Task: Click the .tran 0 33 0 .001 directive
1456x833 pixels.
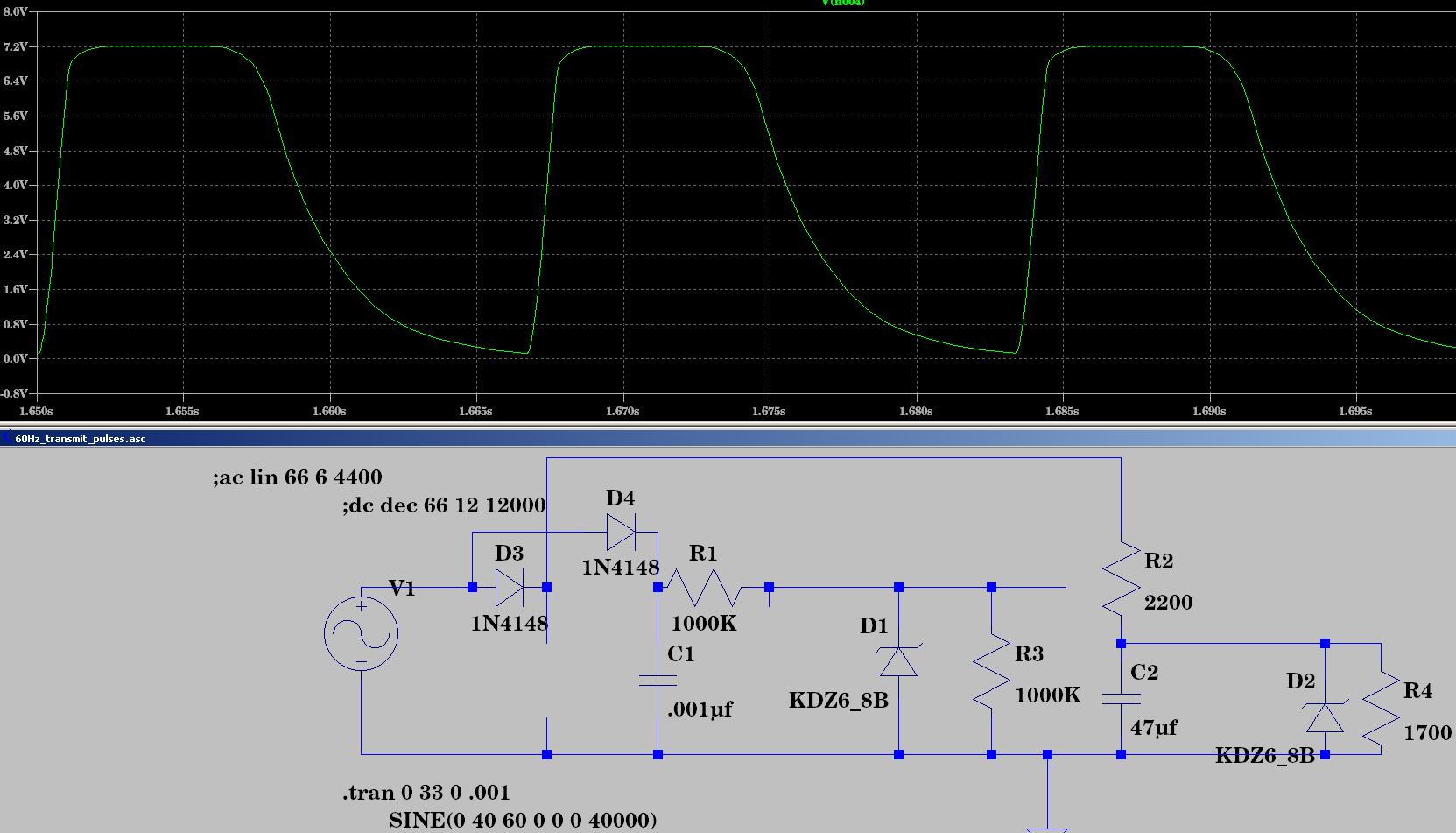Action: (425, 792)
